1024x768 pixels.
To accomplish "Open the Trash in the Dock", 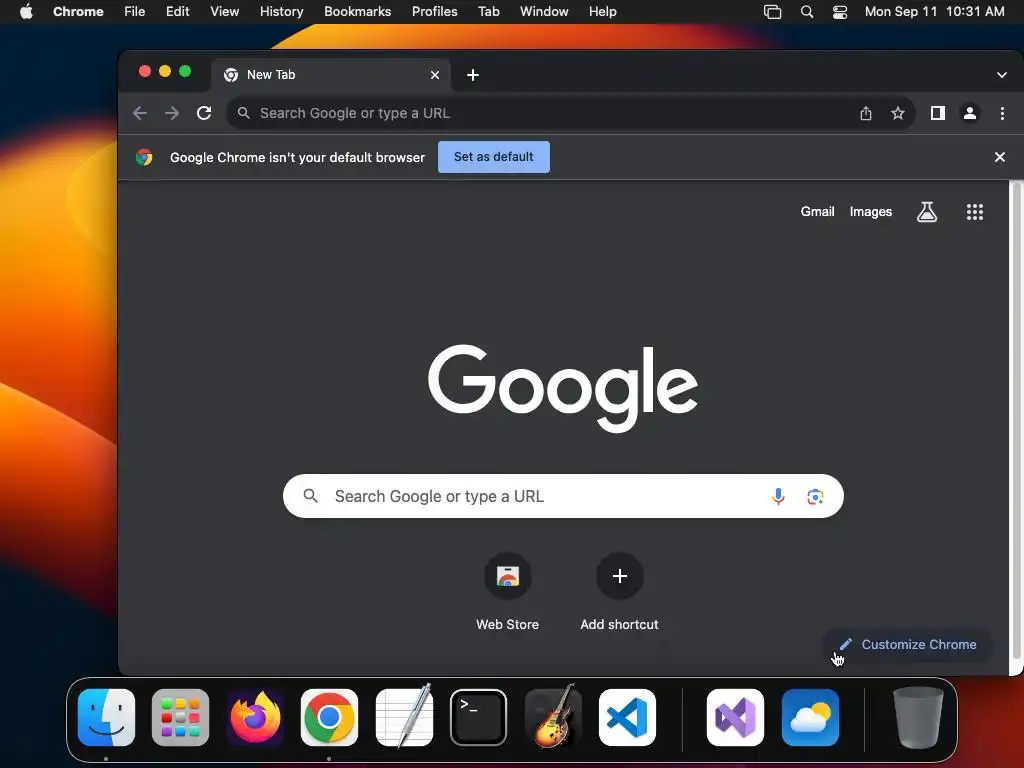I will point(918,717).
